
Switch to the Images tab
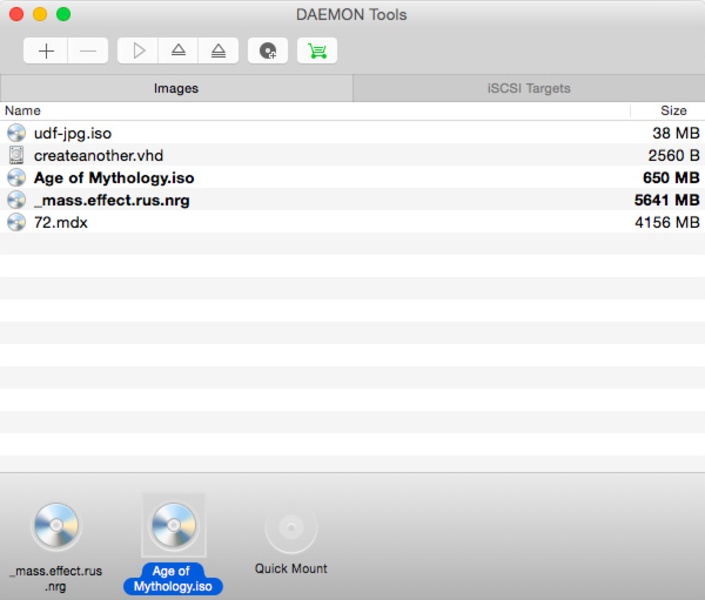pyautogui.click(x=176, y=88)
